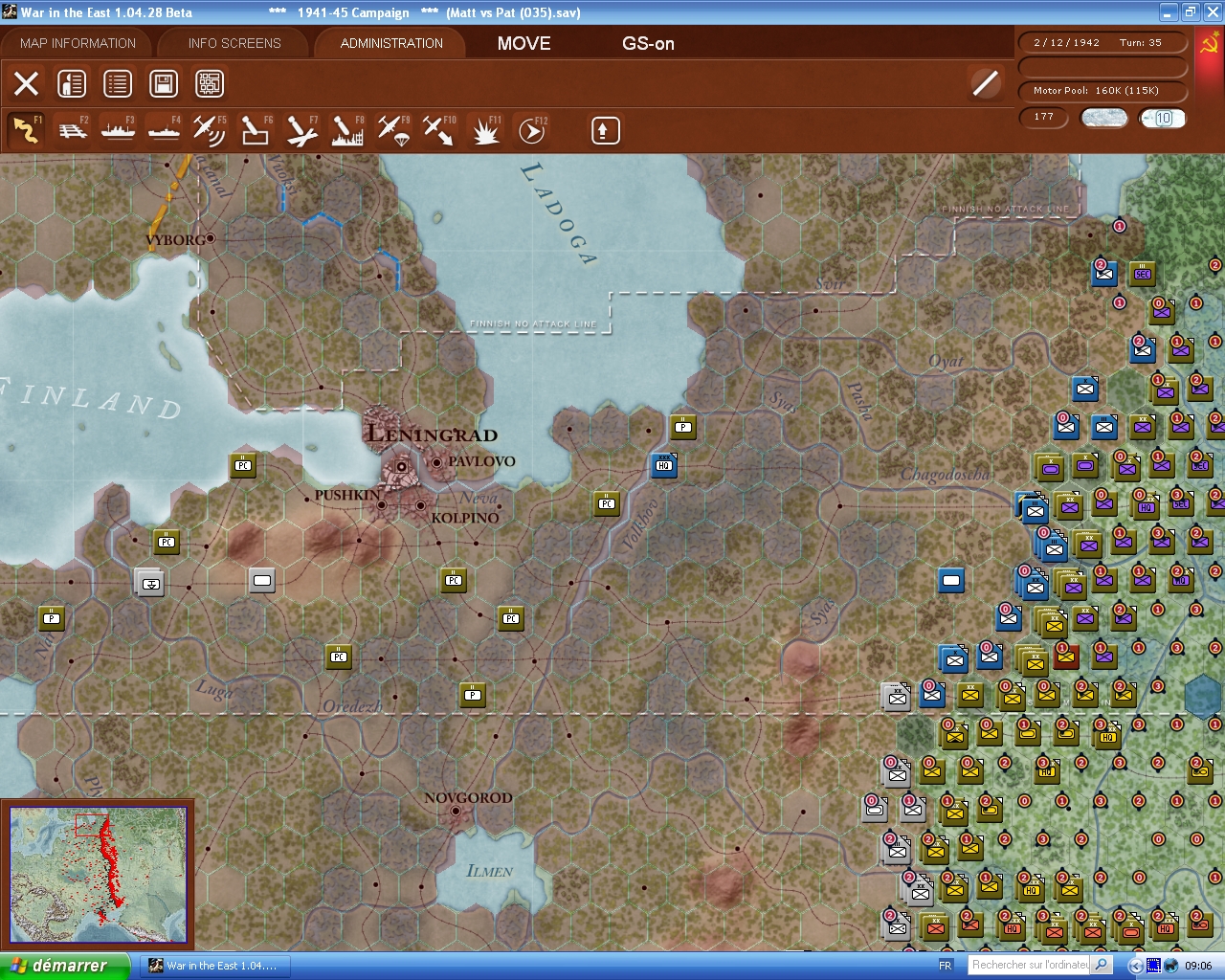Click the brick-wall pattern icon
The image size is (1225, 980).
click(210, 83)
